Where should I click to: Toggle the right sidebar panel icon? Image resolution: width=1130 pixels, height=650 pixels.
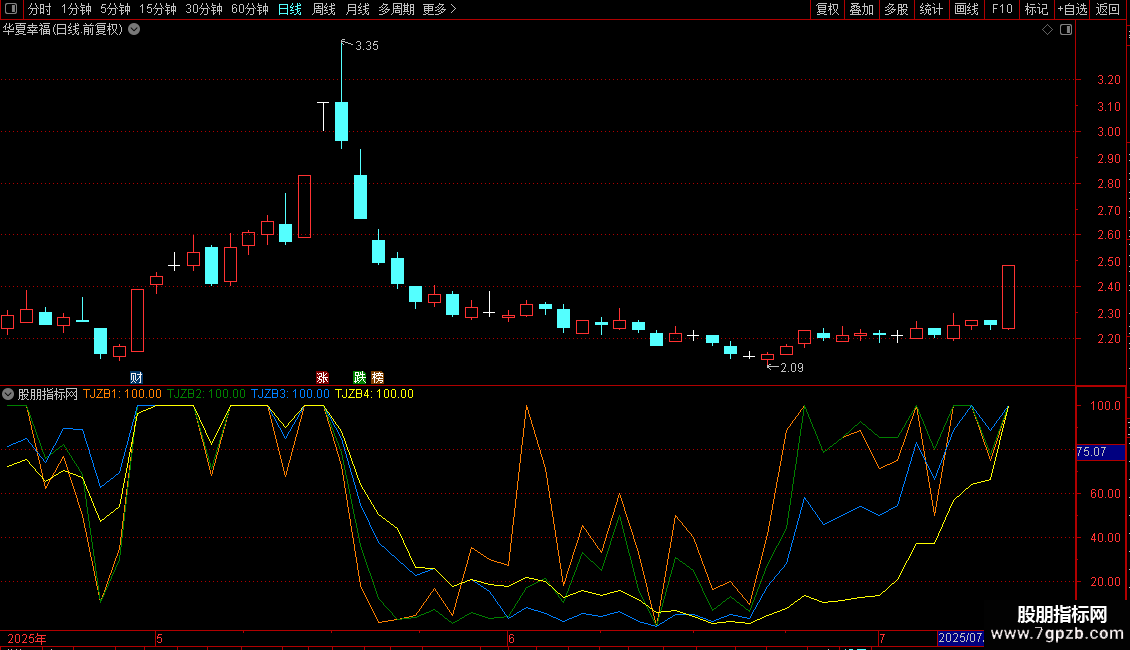[x=1065, y=30]
